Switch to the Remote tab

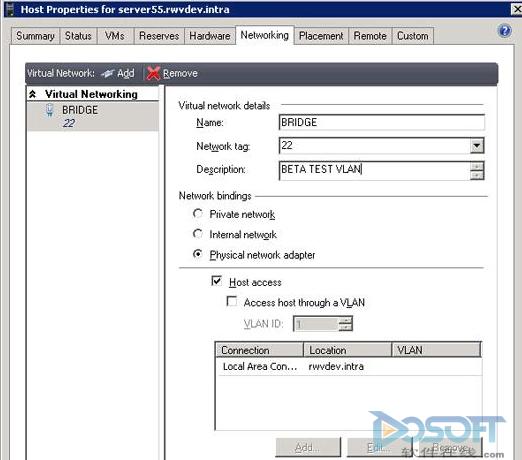point(370,36)
